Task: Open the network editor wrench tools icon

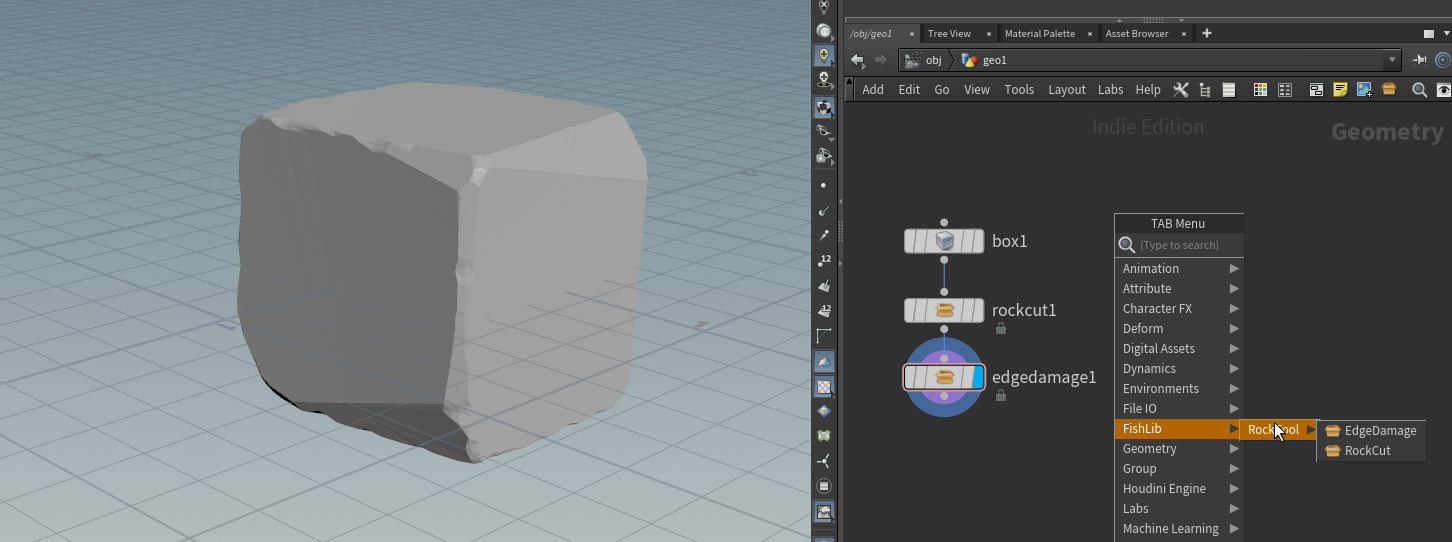Action: 1181,90
